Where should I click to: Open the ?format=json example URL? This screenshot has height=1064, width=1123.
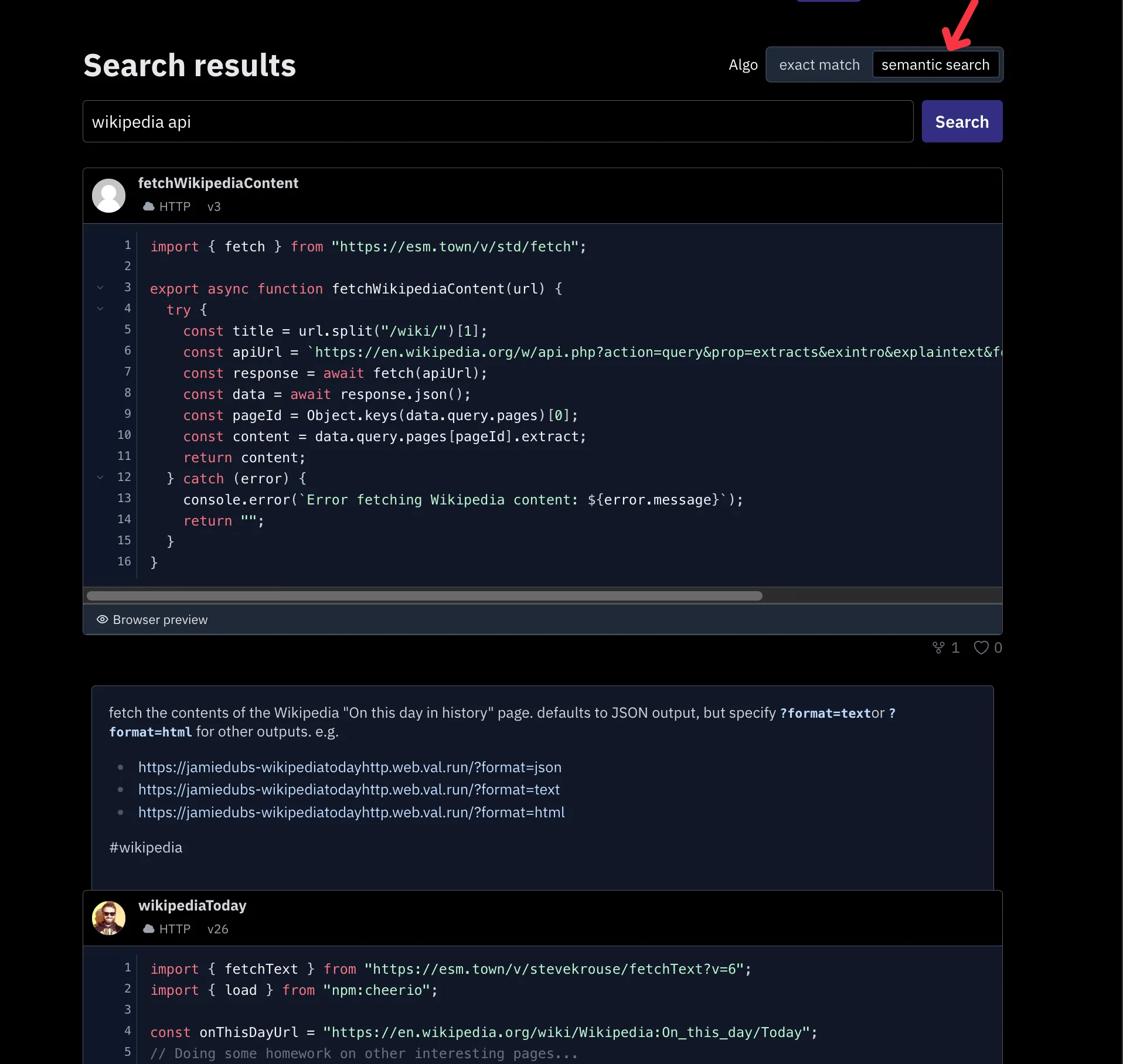[x=349, y=767]
